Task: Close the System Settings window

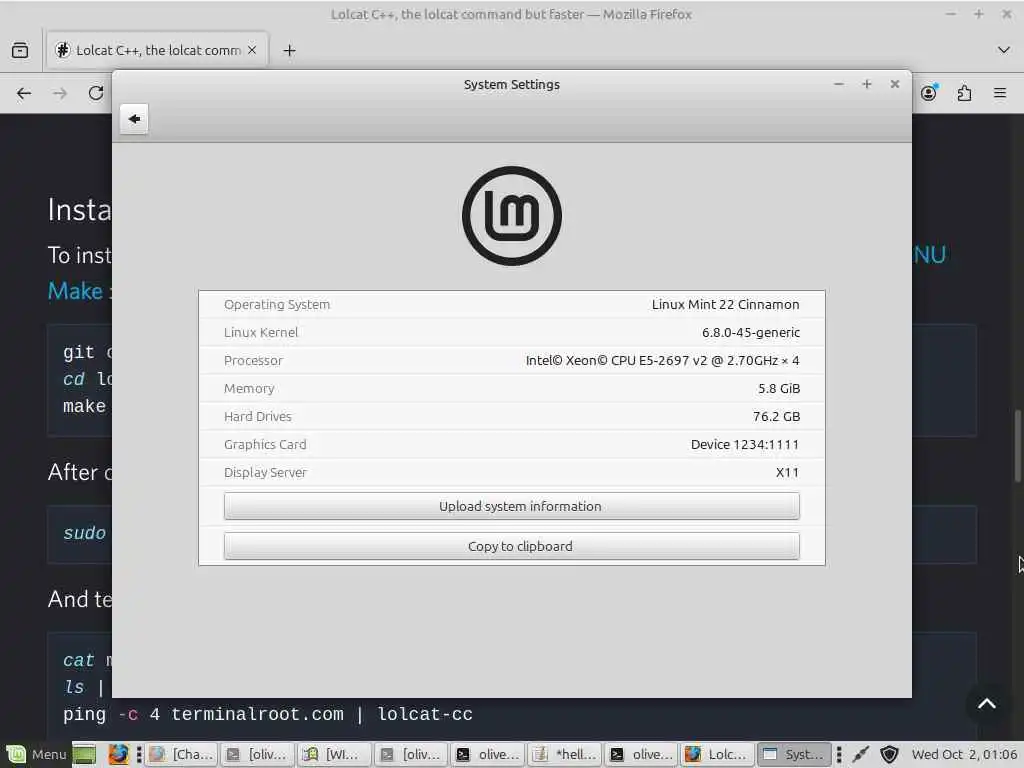Action: coord(895,84)
